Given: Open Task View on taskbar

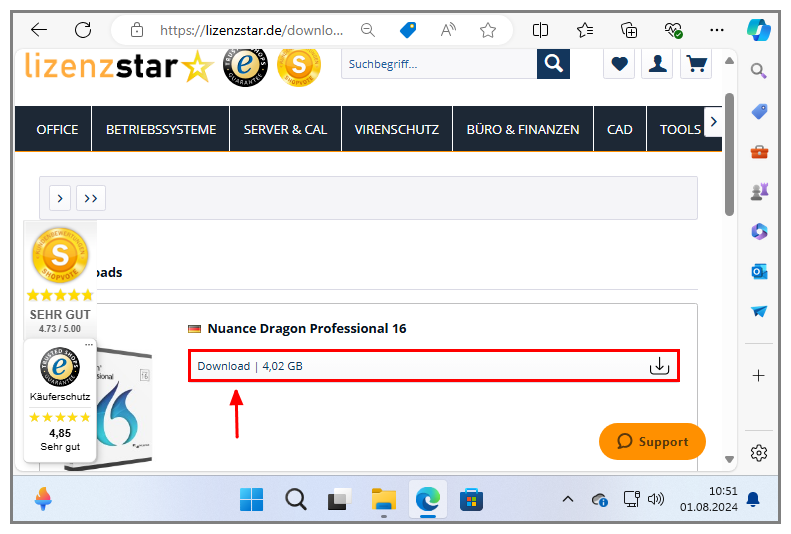Looking at the screenshot, I should (340, 500).
